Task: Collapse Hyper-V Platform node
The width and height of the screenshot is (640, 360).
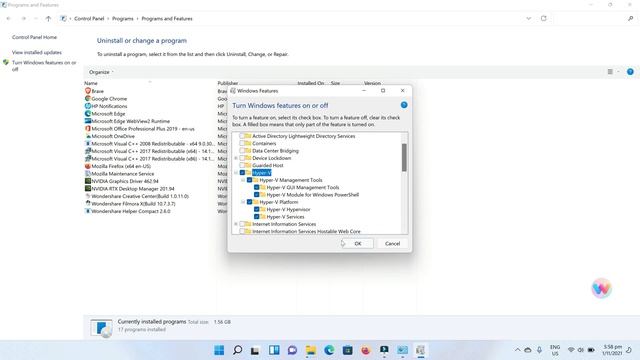Action: point(243,202)
